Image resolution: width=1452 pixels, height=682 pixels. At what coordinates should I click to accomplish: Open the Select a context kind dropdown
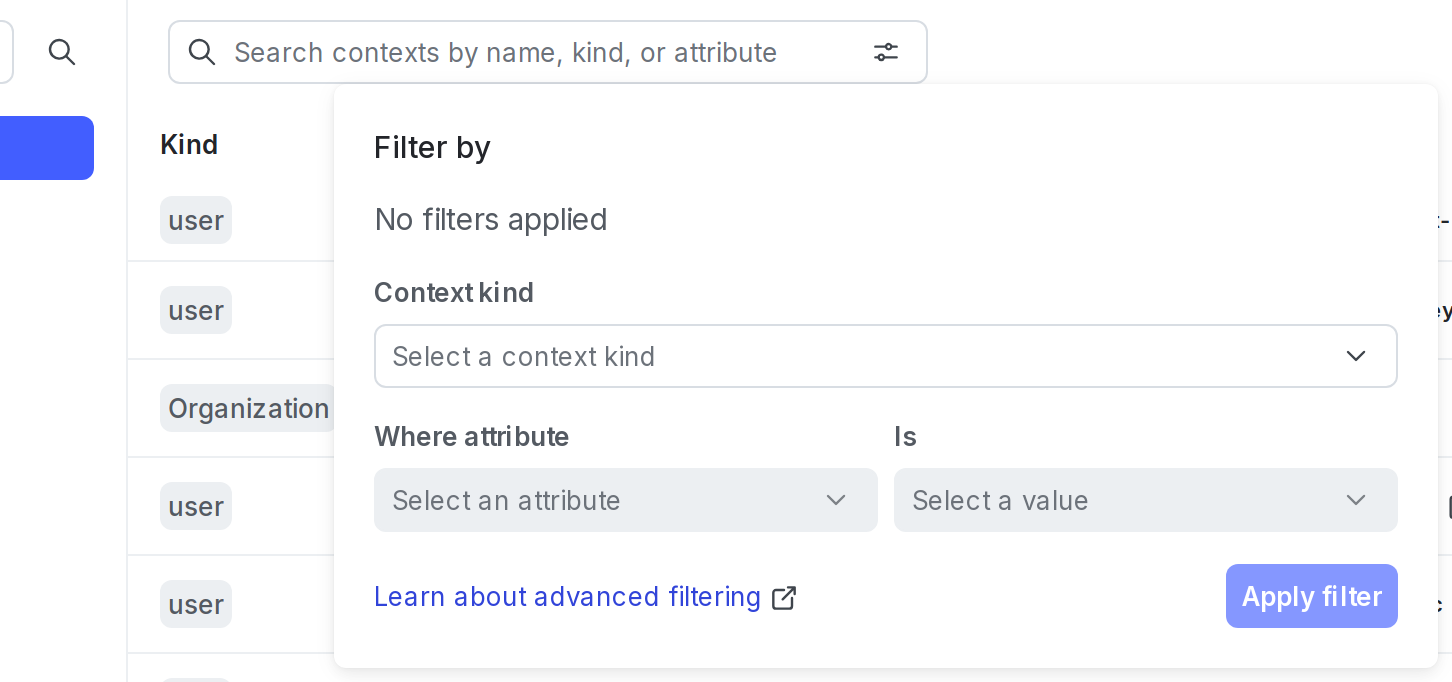pyautogui.click(x=886, y=356)
